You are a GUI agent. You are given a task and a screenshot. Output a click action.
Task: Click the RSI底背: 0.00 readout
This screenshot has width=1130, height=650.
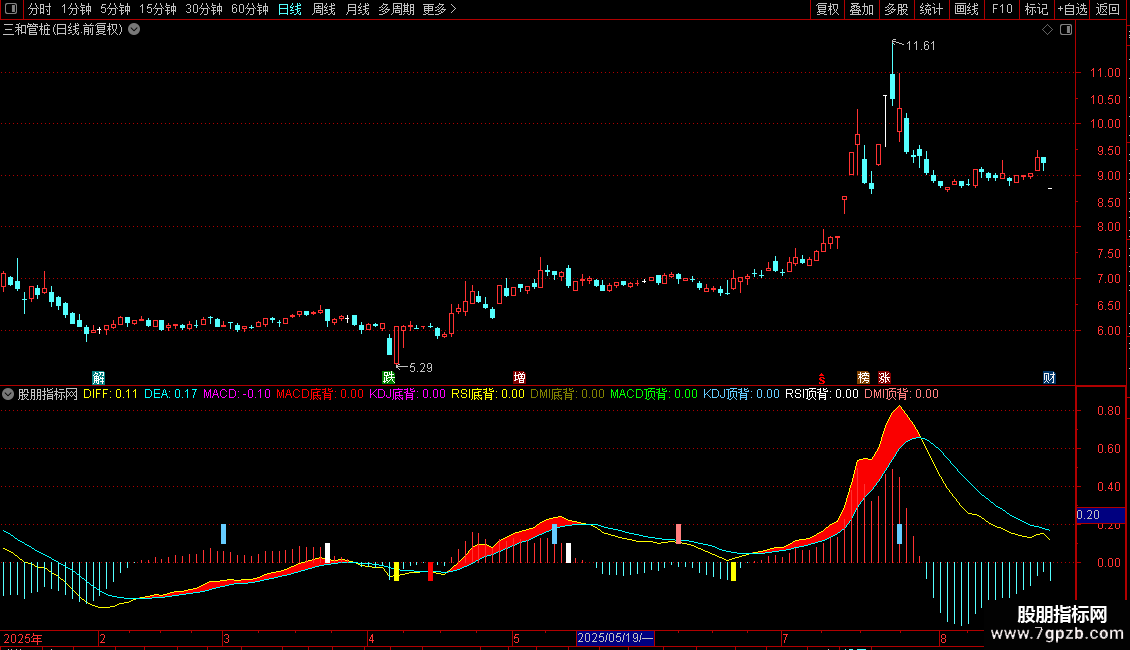488,394
